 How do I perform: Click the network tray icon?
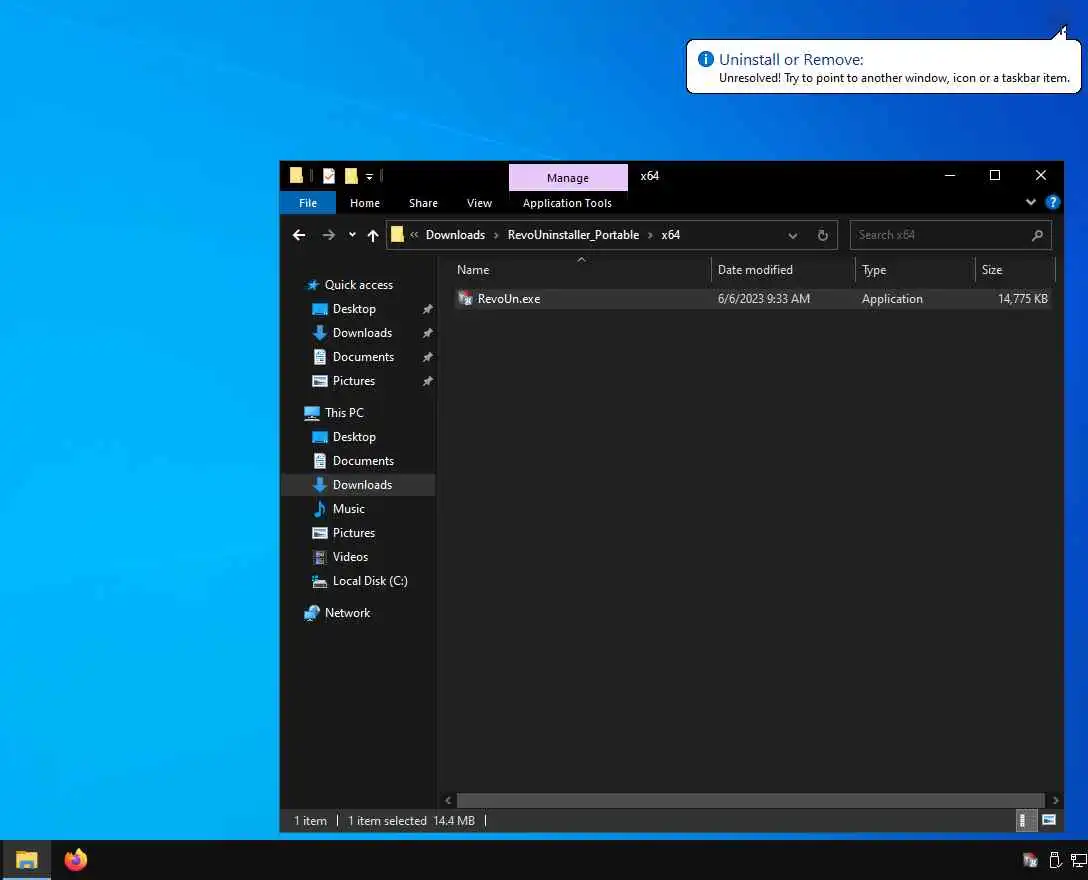1079,861
